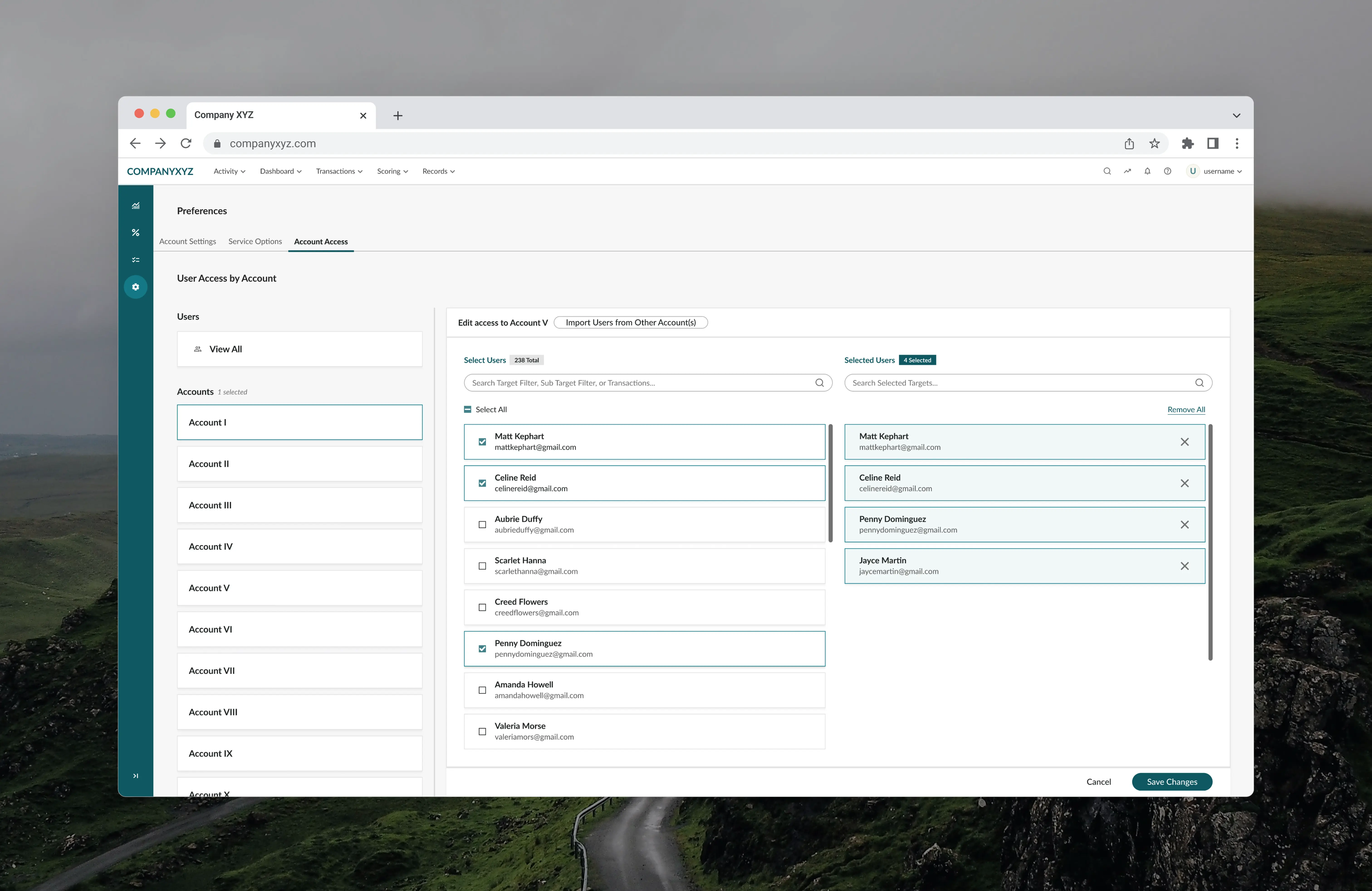The width and height of the screenshot is (1372, 891).
Task: Open the checklist icon in the sidebar
Action: (x=135, y=260)
